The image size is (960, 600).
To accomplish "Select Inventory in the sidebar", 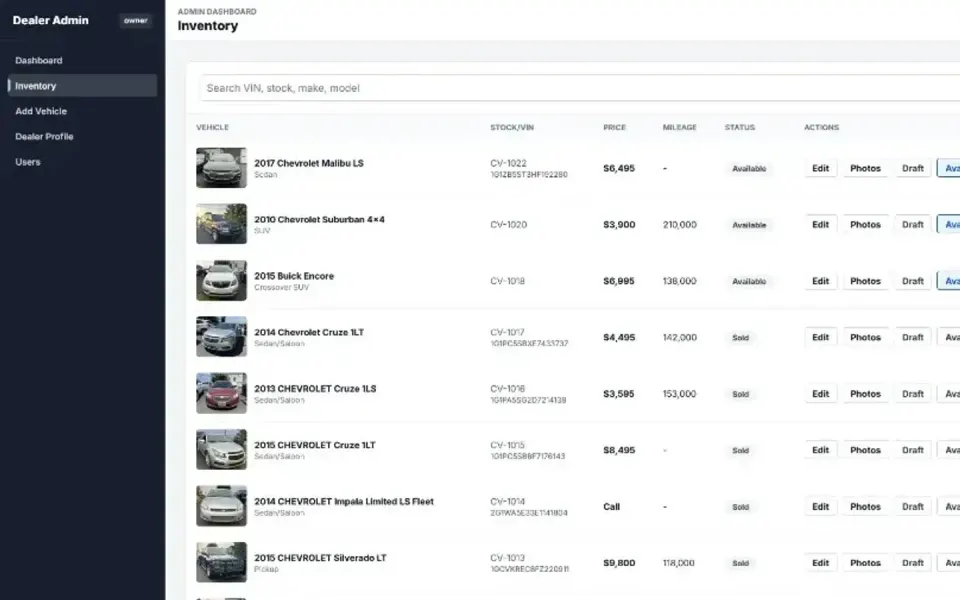I will [x=82, y=86].
